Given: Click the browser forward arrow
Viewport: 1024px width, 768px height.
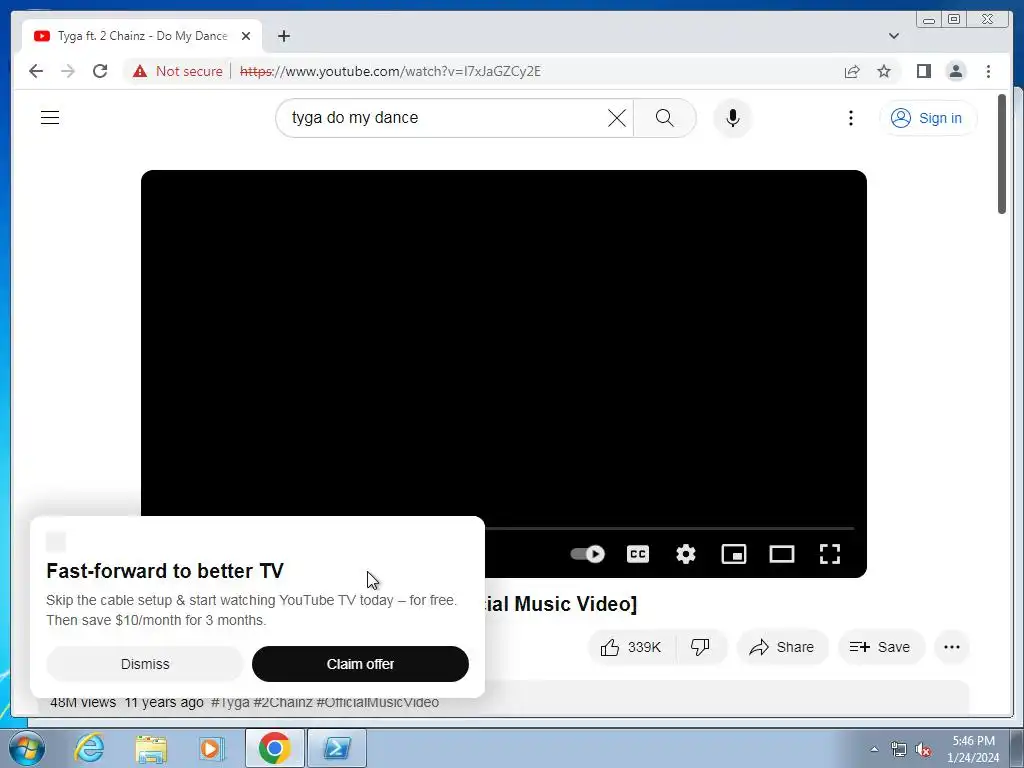Looking at the screenshot, I should click(x=68, y=71).
